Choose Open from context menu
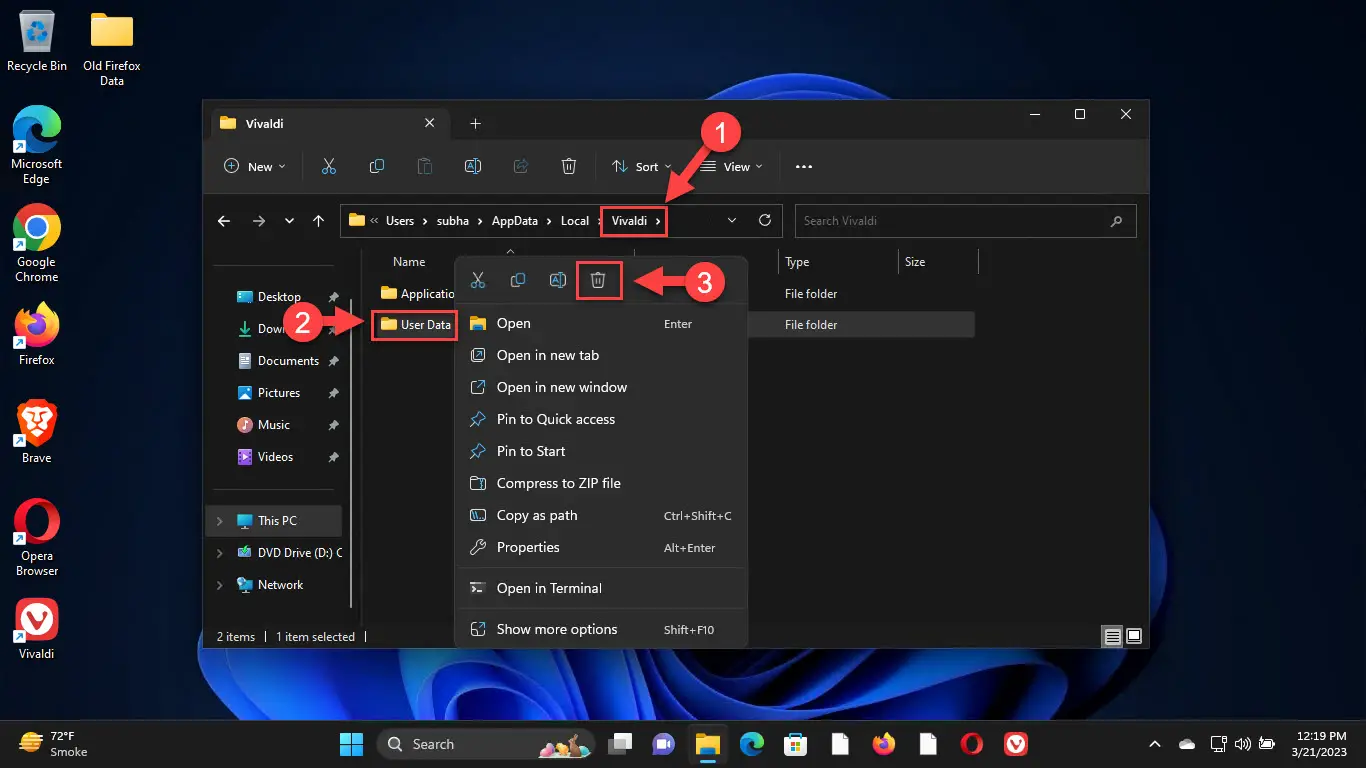Screen dimensions: 1366x768 (602, 323)
